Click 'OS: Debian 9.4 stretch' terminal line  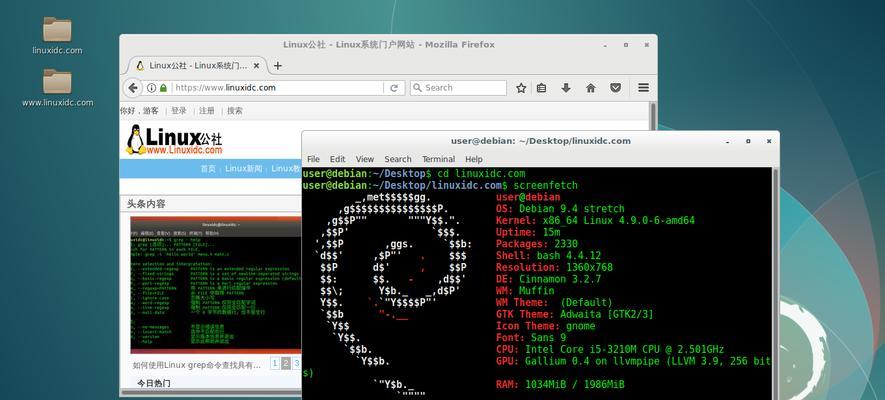tap(560, 209)
